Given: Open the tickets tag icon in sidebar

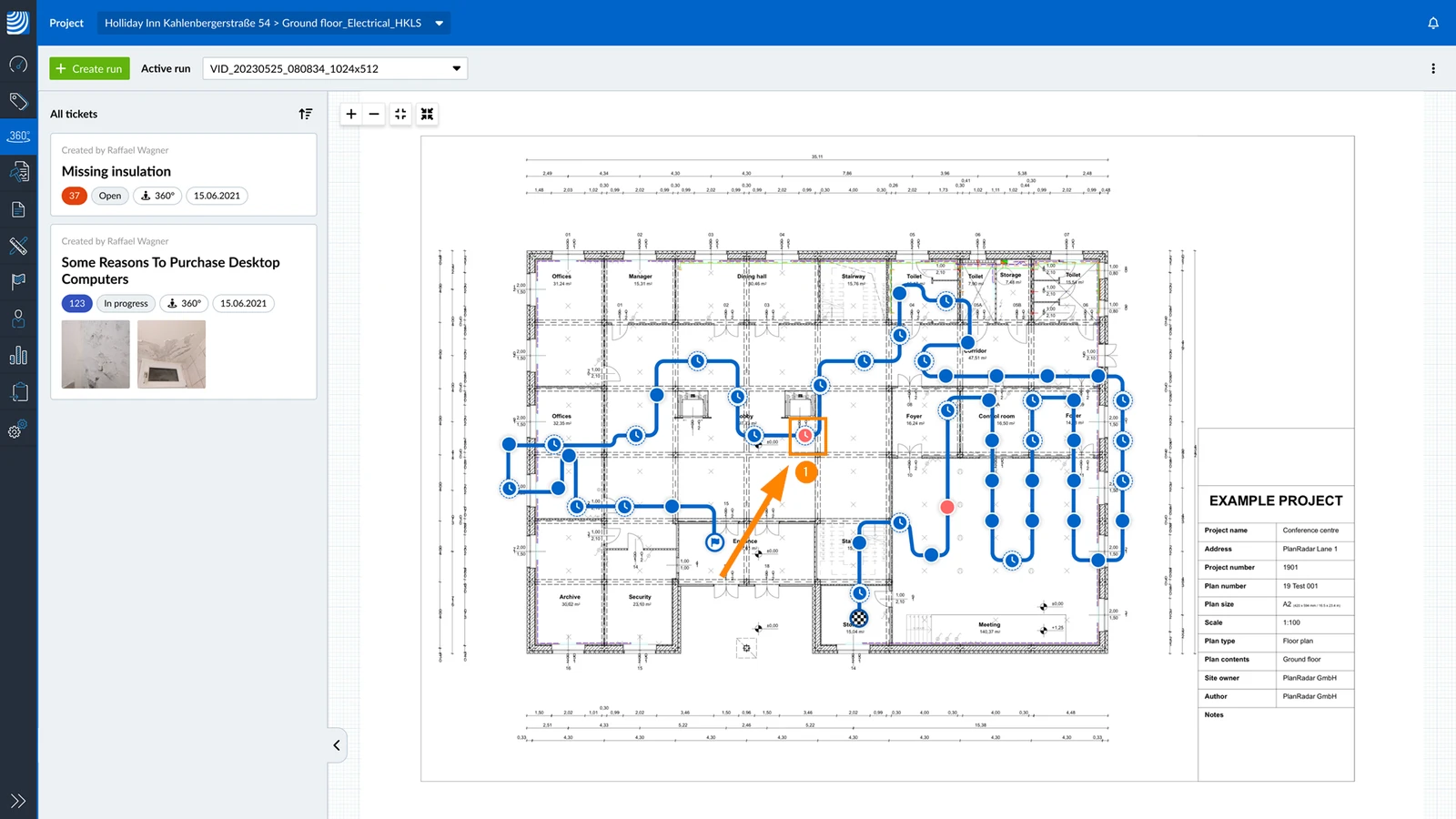Looking at the screenshot, I should pos(18,101).
